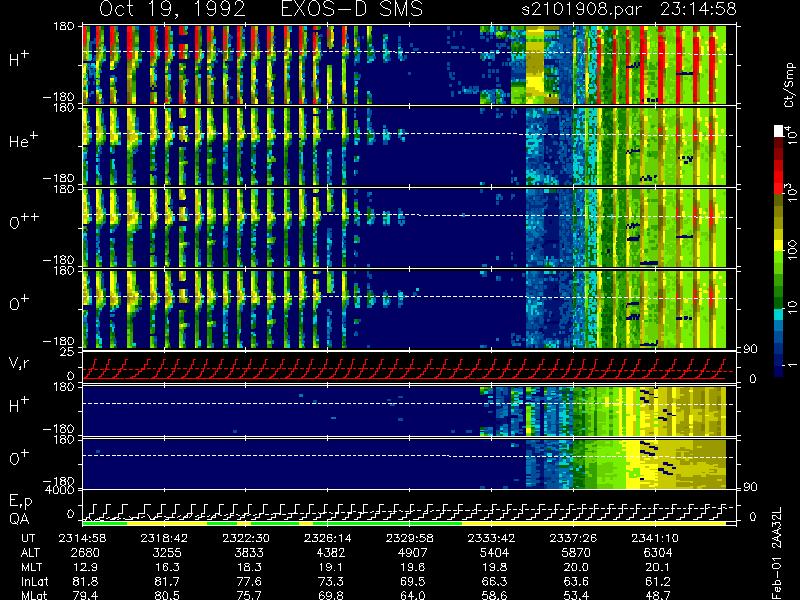Click InLat value '81.8'
This screenshot has height=600, width=800.
(x=85, y=581)
